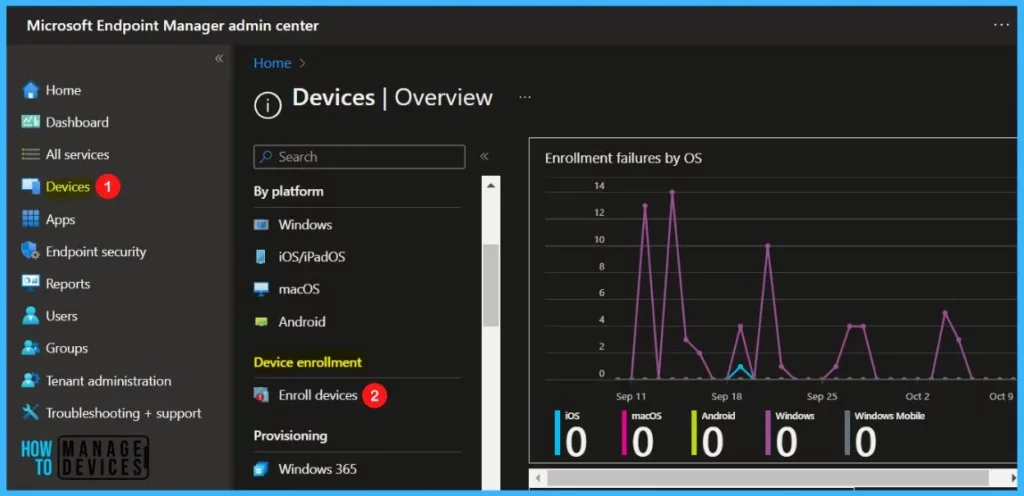Open Troubleshooting + support
This screenshot has height=496, width=1024.
click(x=123, y=413)
